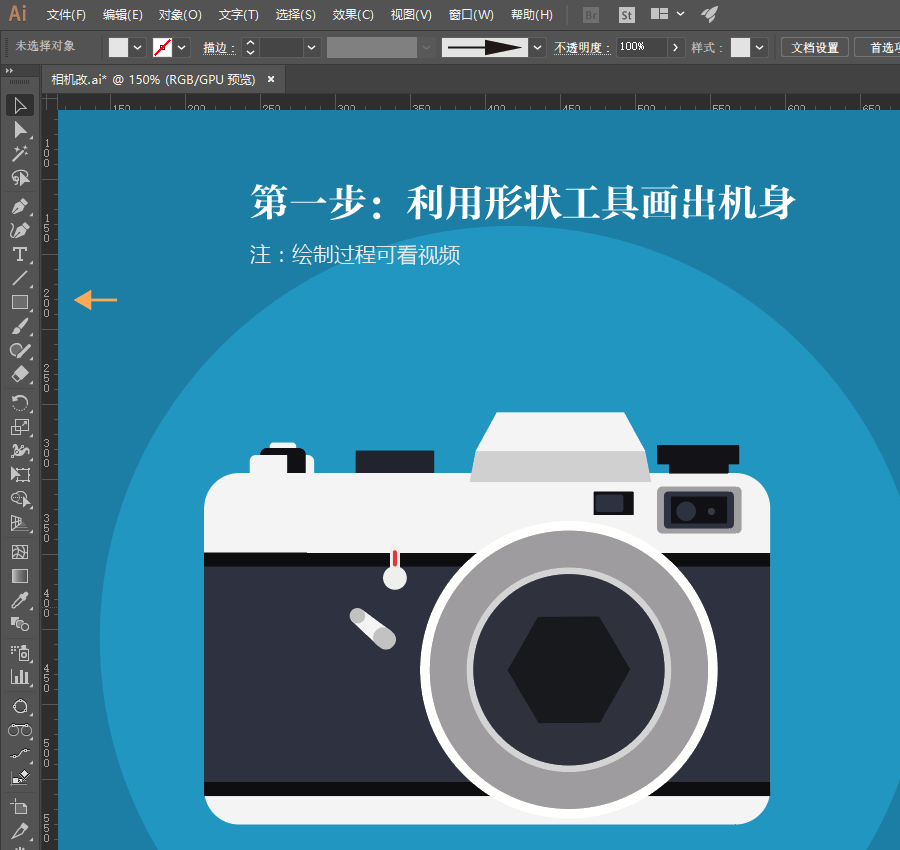Open the graphic style (样式) dropdown
The height and width of the screenshot is (850, 900).
tap(759, 48)
